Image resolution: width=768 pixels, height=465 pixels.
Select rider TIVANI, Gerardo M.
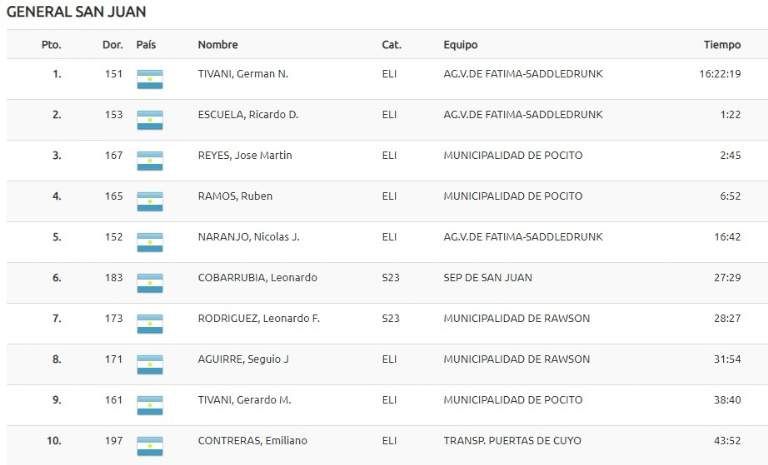click(244, 399)
